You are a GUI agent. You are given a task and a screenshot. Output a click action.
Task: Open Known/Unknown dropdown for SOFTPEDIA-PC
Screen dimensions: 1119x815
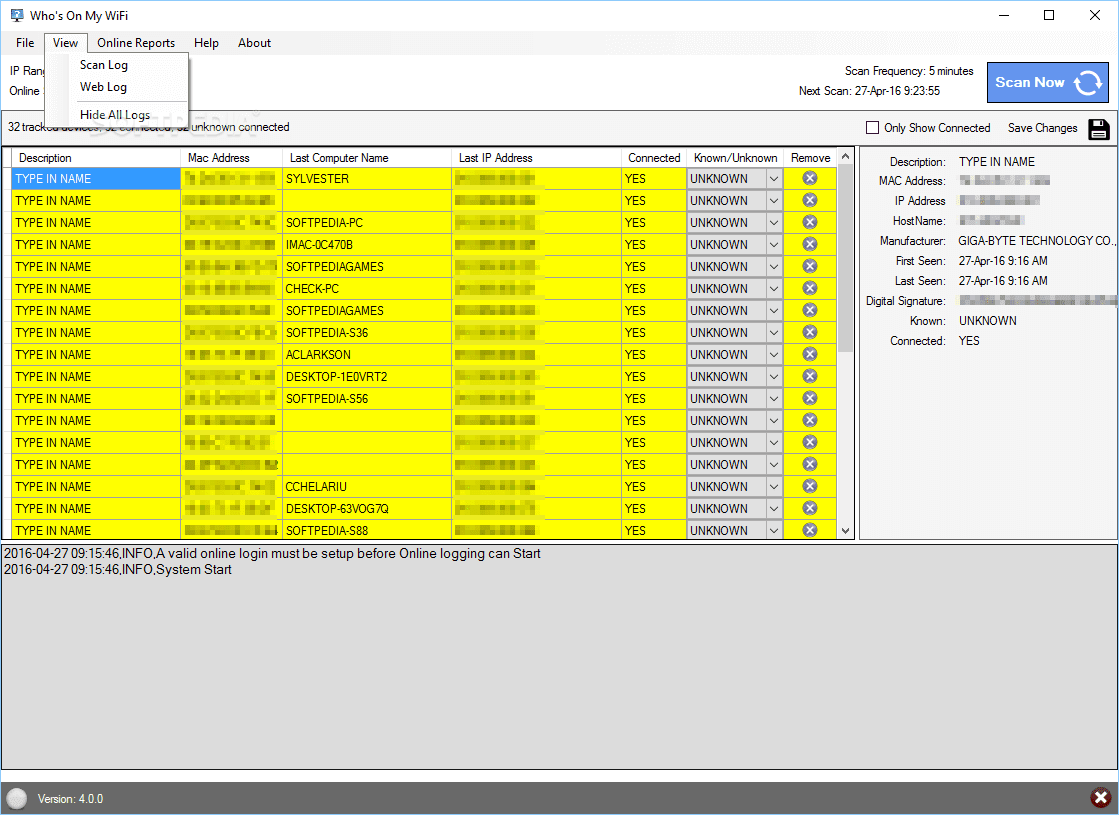[774, 223]
